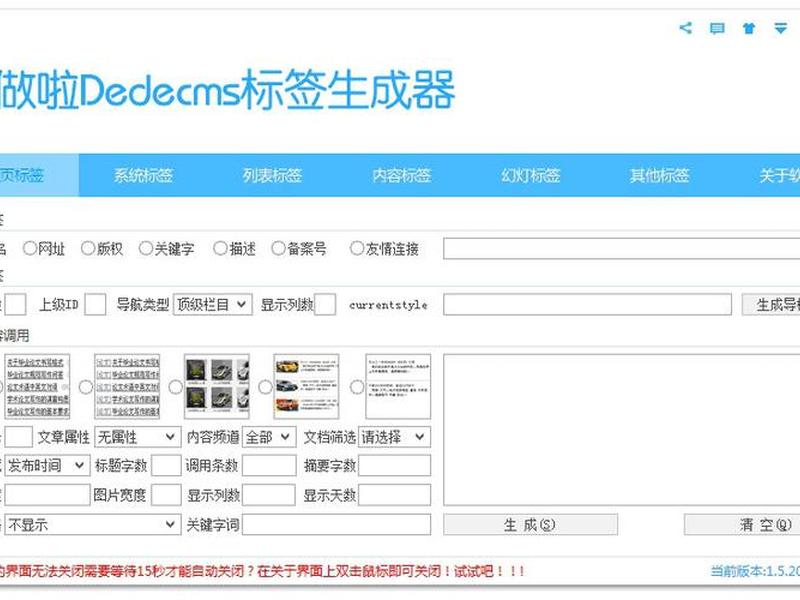
Task: Open the 导航类型 顶级栏目 dropdown
Action: (213, 305)
